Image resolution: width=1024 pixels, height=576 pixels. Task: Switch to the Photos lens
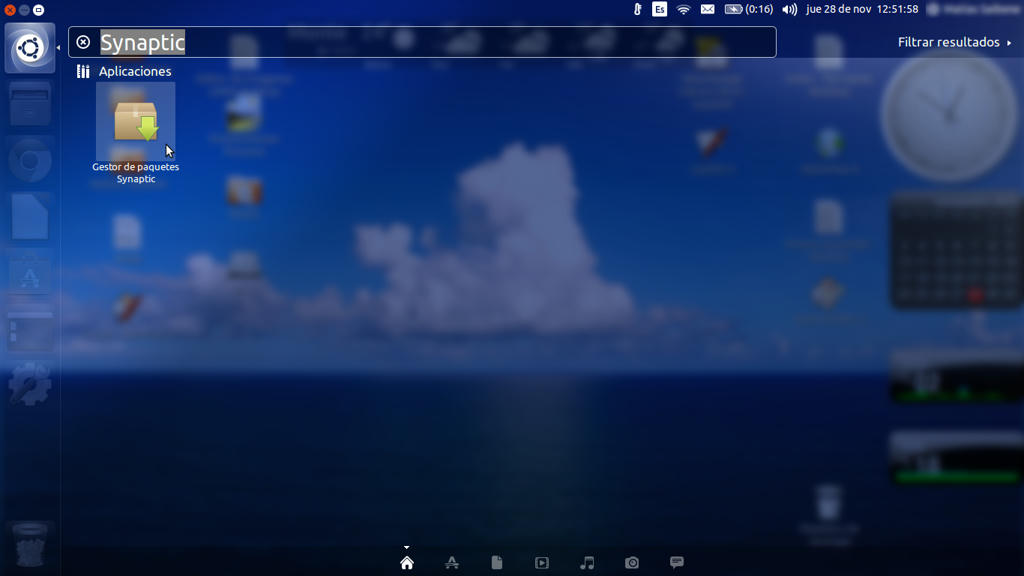pyautogui.click(x=632, y=562)
